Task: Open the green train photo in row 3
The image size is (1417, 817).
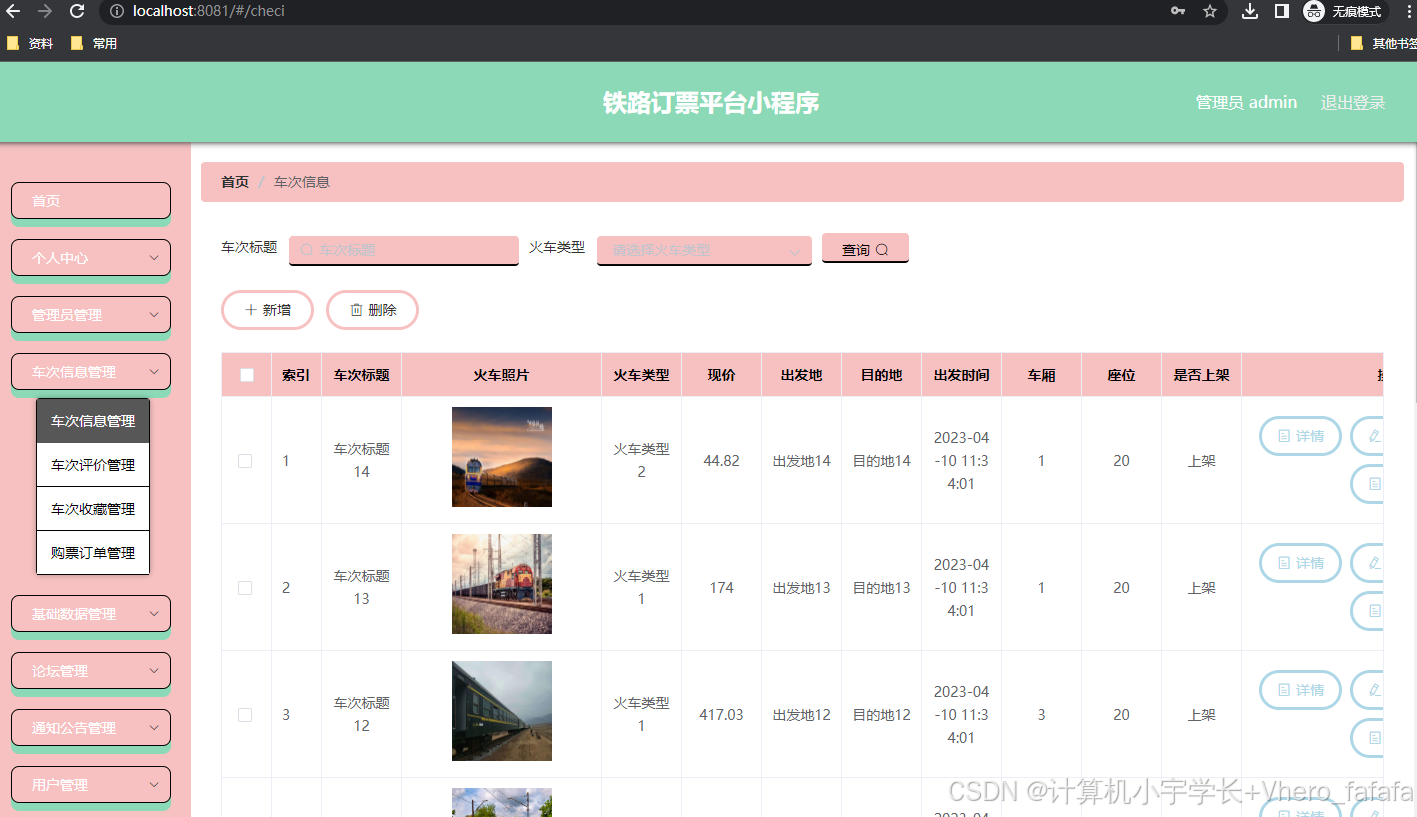Action: click(502, 711)
